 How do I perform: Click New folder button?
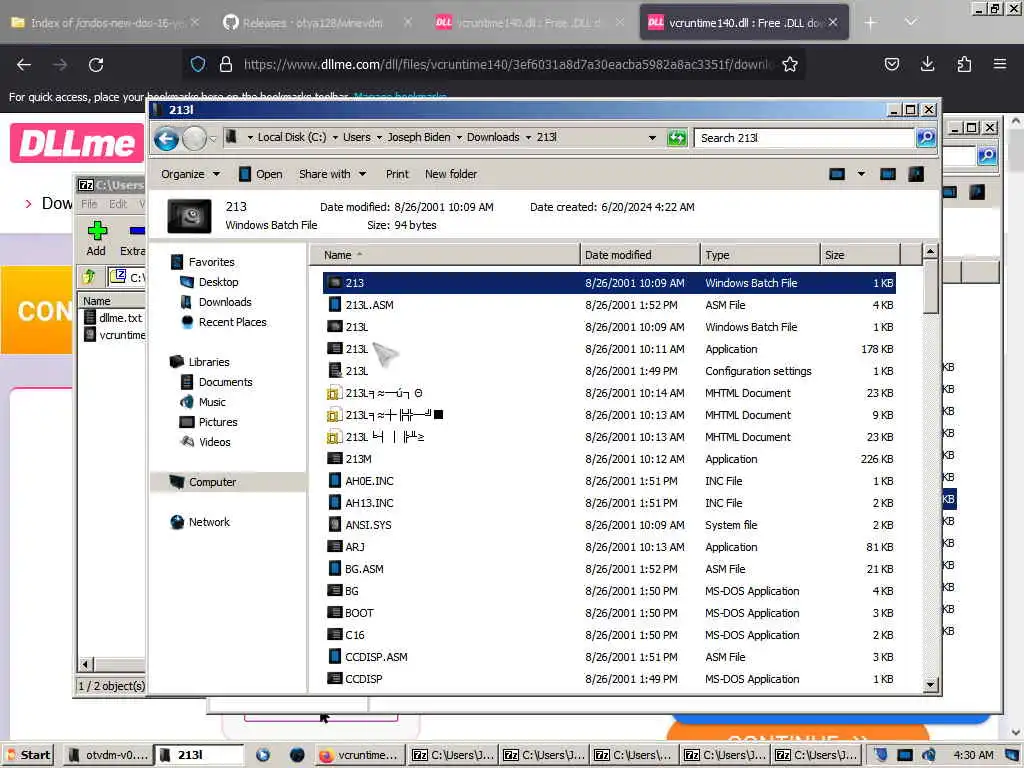[x=451, y=174]
